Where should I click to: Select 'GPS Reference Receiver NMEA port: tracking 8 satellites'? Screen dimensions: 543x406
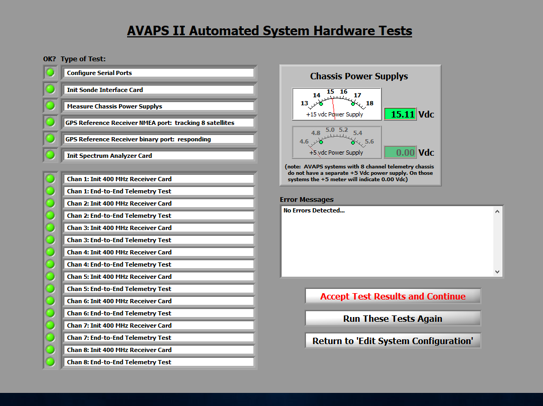(158, 123)
